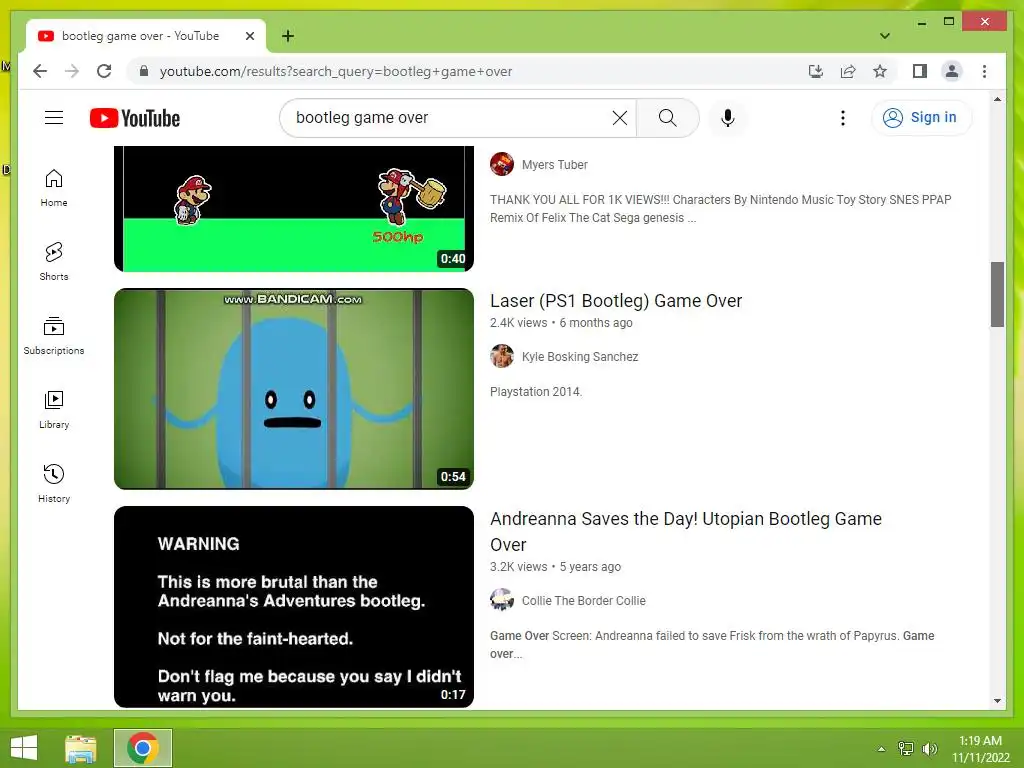Click Myers Tuber channel avatar
Viewport: 1024px width, 768px height.
[502, 165]
